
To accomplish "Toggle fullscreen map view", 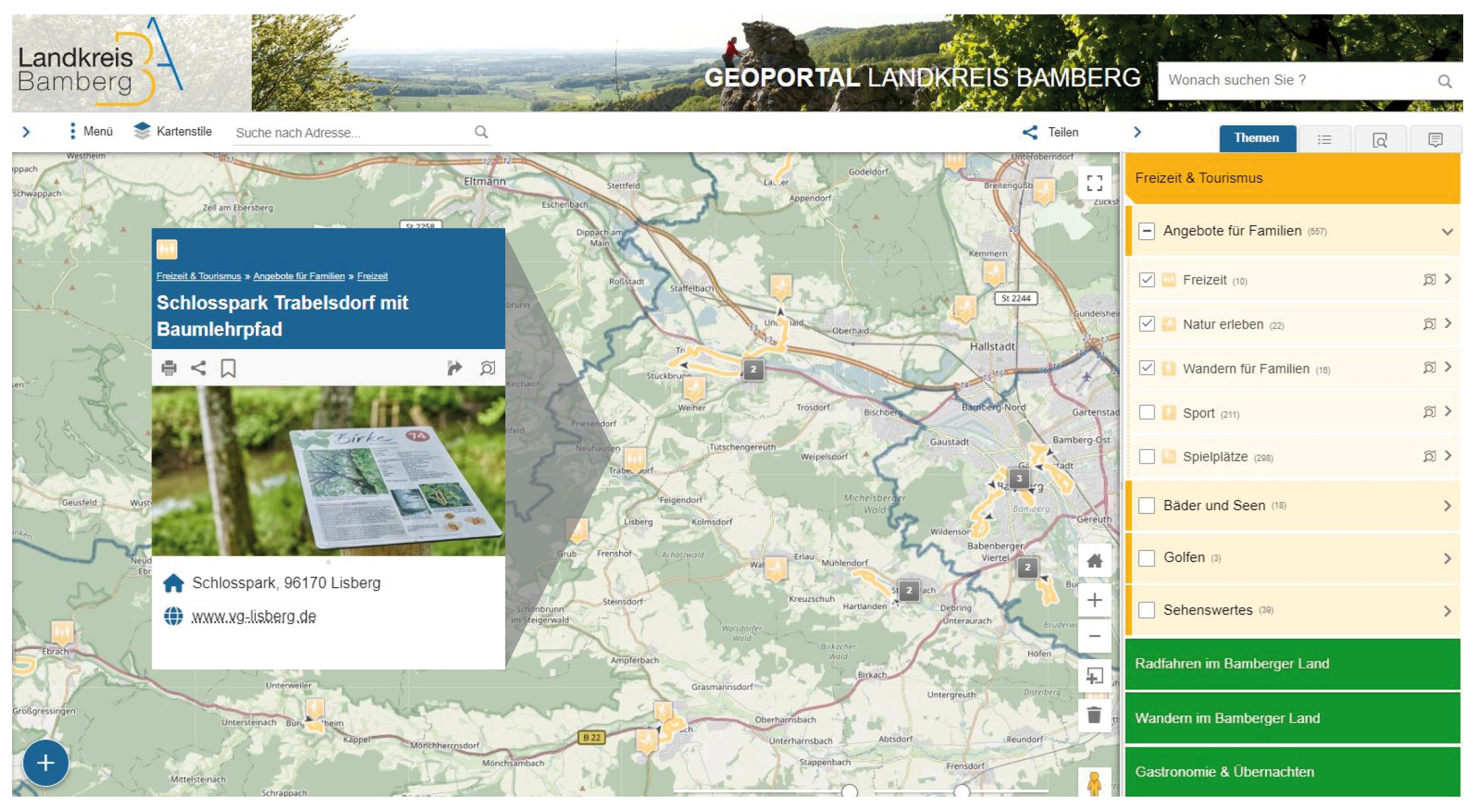I will click(x=1094, y=183).
